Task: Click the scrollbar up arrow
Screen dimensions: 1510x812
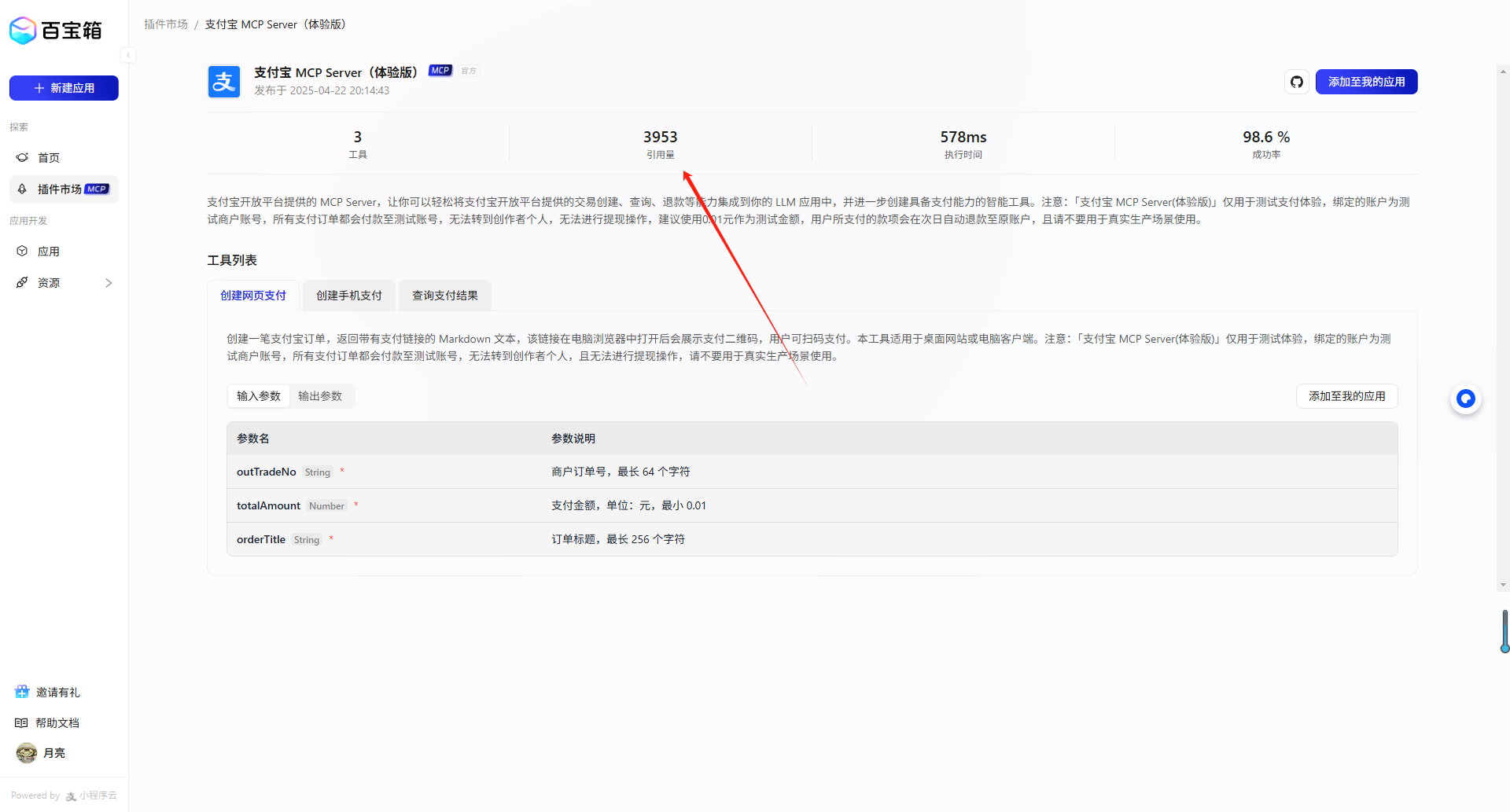Action: (1504, 72)
